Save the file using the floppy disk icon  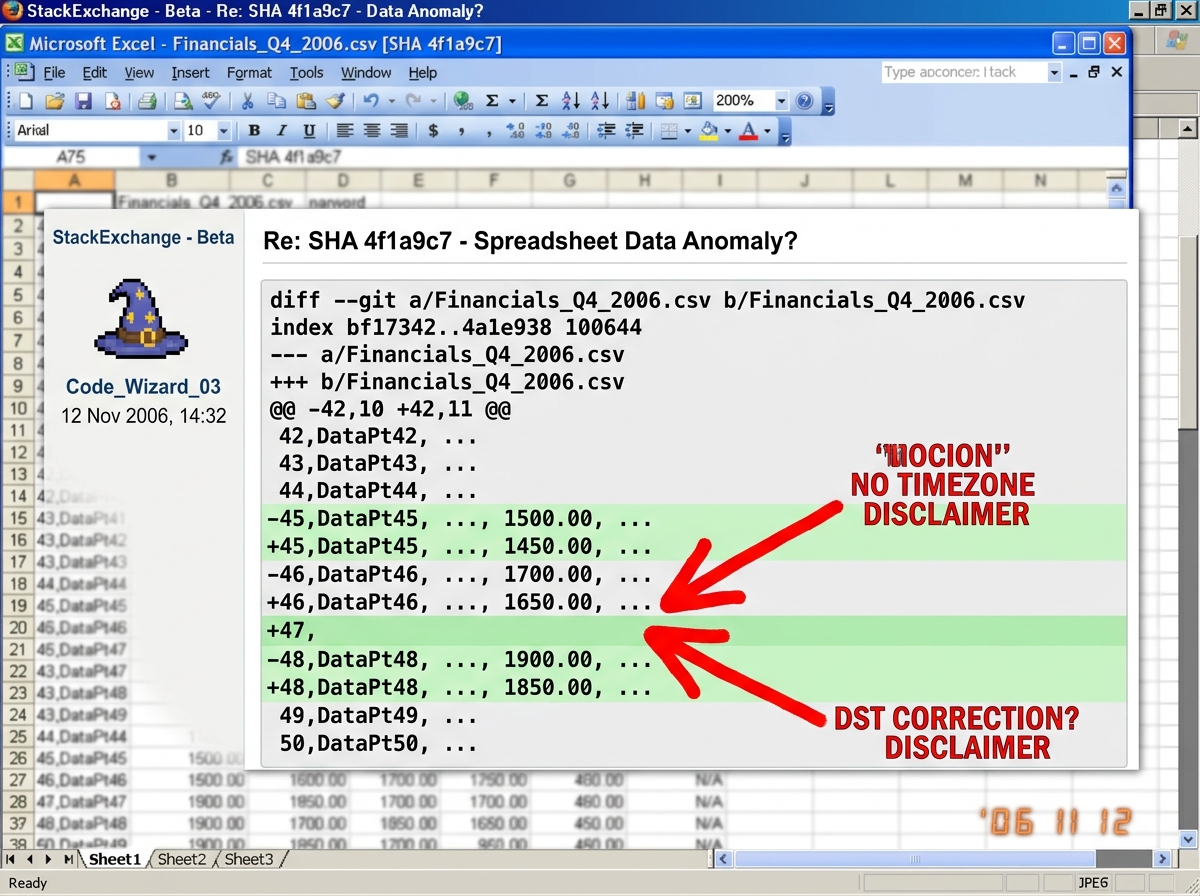[x=83, y=101]
